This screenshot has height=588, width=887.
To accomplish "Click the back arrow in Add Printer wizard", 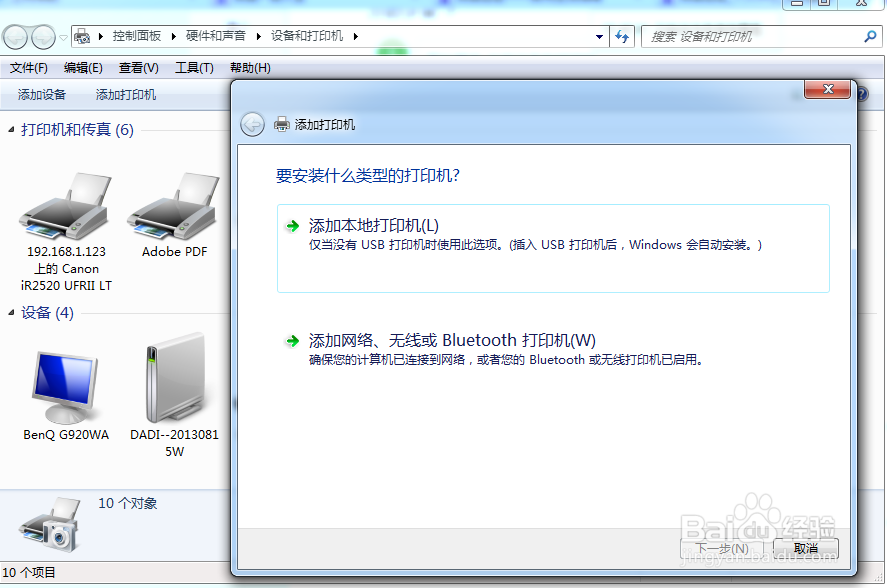I will pos(252,125).
